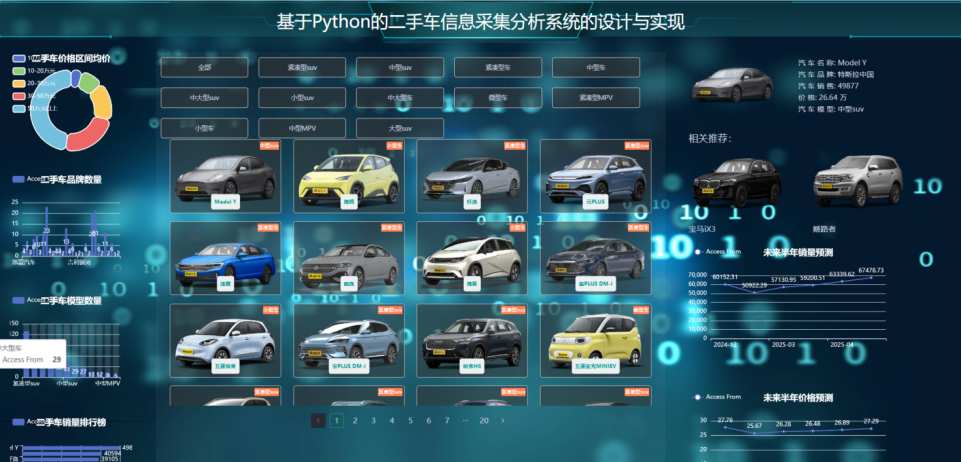The height and width of the screenshot is (462, 962).
Task: Go to page 5 in pagination
Action: pyautogui.click(x=410, y=420)
